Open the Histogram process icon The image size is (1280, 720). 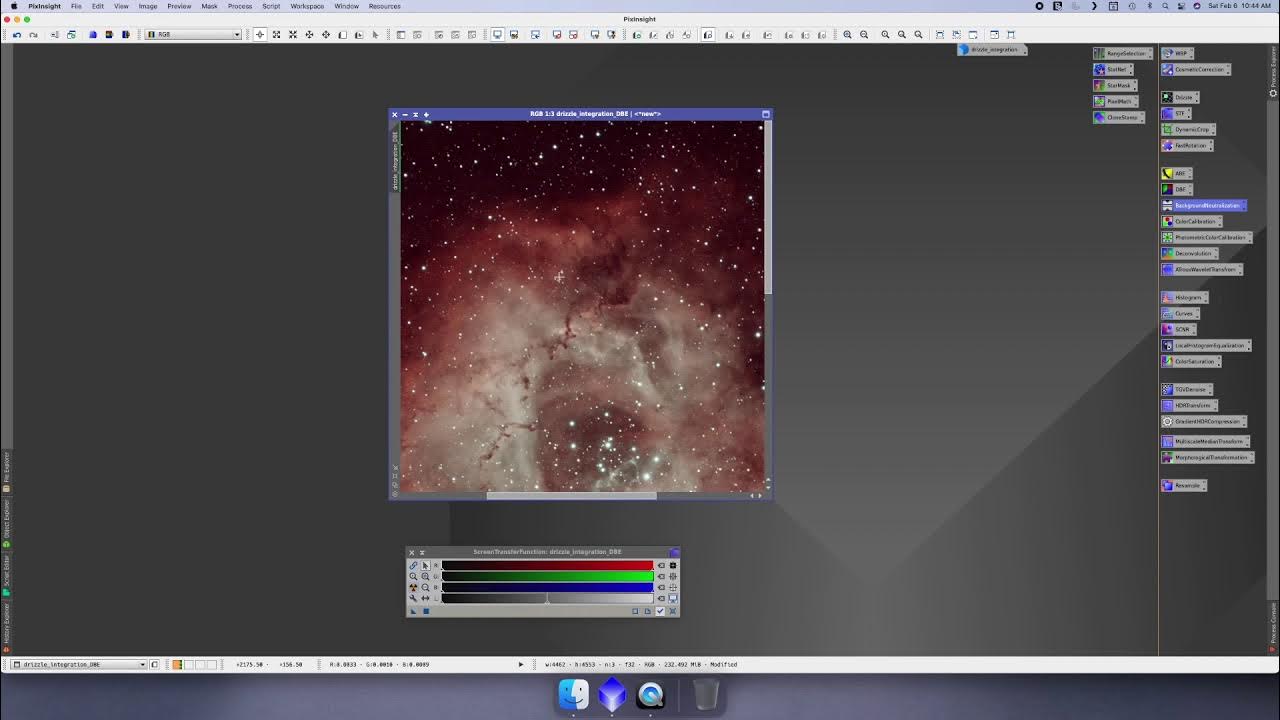point(1184,297)
